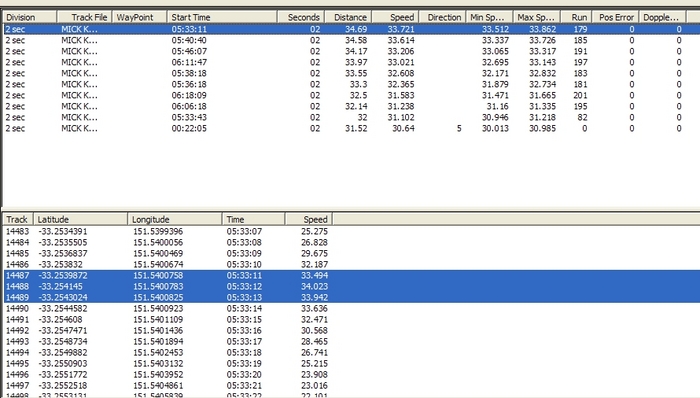Click distance value 34.58

click(x=356, y=40)
